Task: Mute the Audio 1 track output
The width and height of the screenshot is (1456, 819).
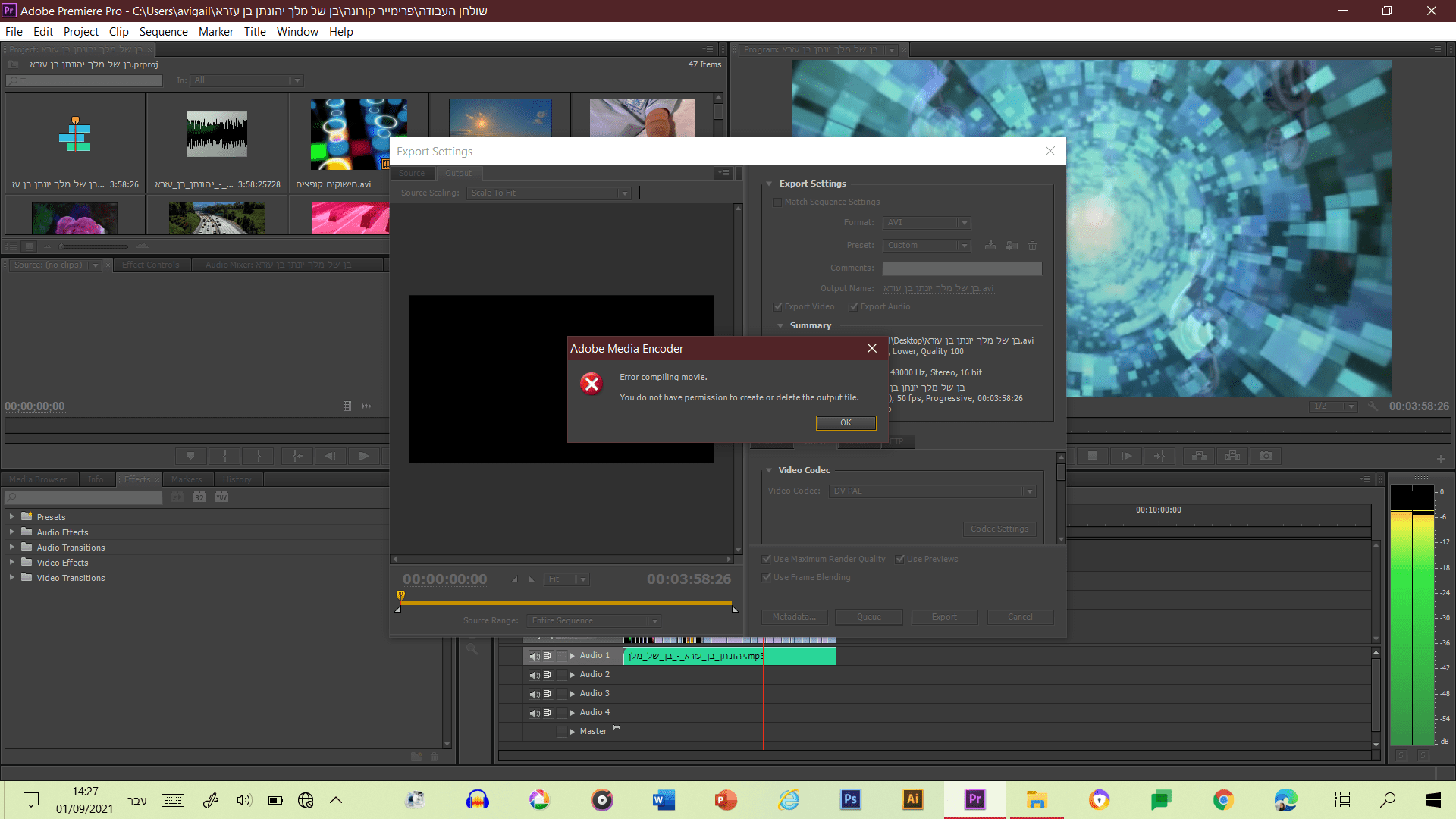Action: coord(535,656)
